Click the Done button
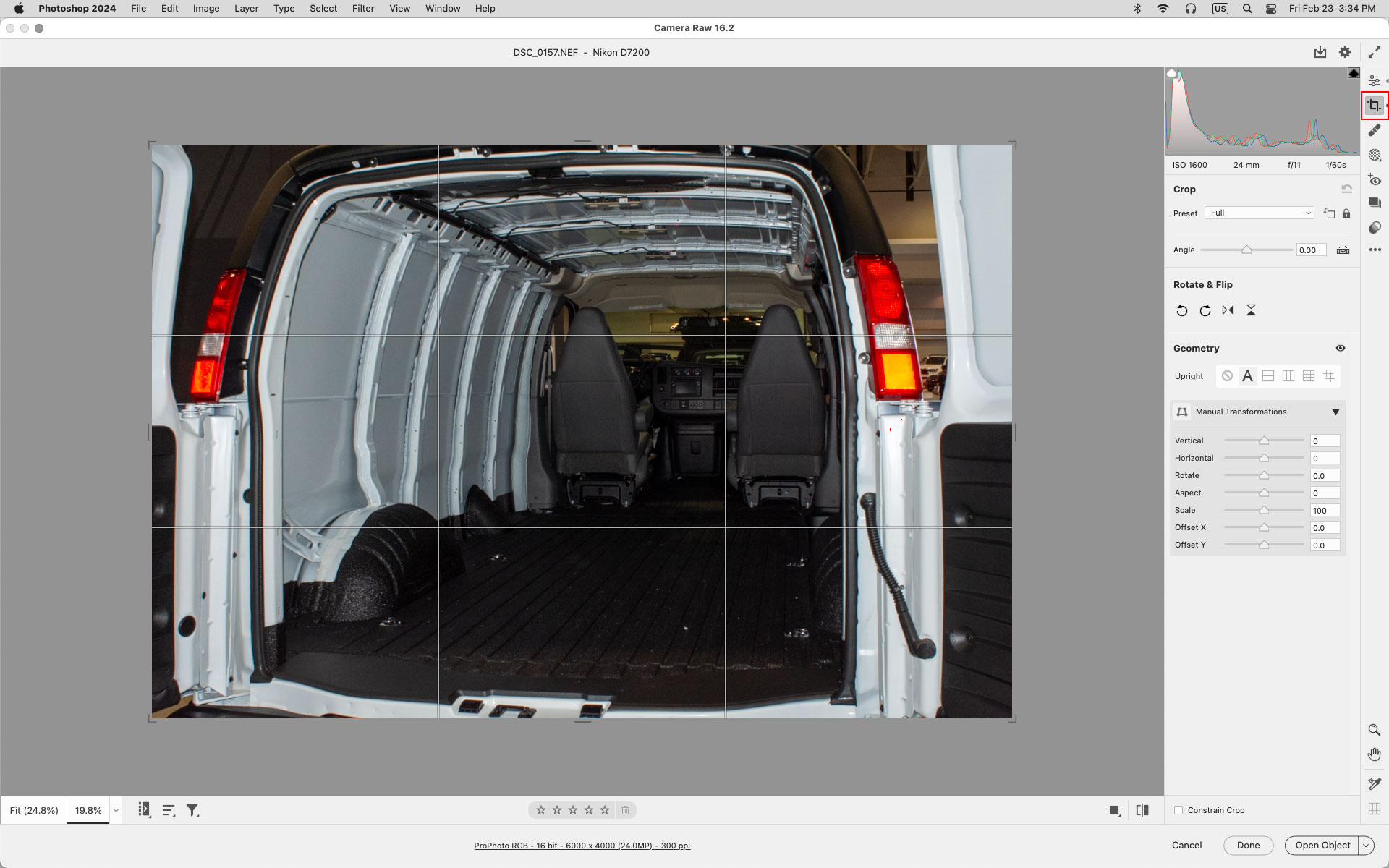This screenshot has height=868, width=1389. 1248,845
